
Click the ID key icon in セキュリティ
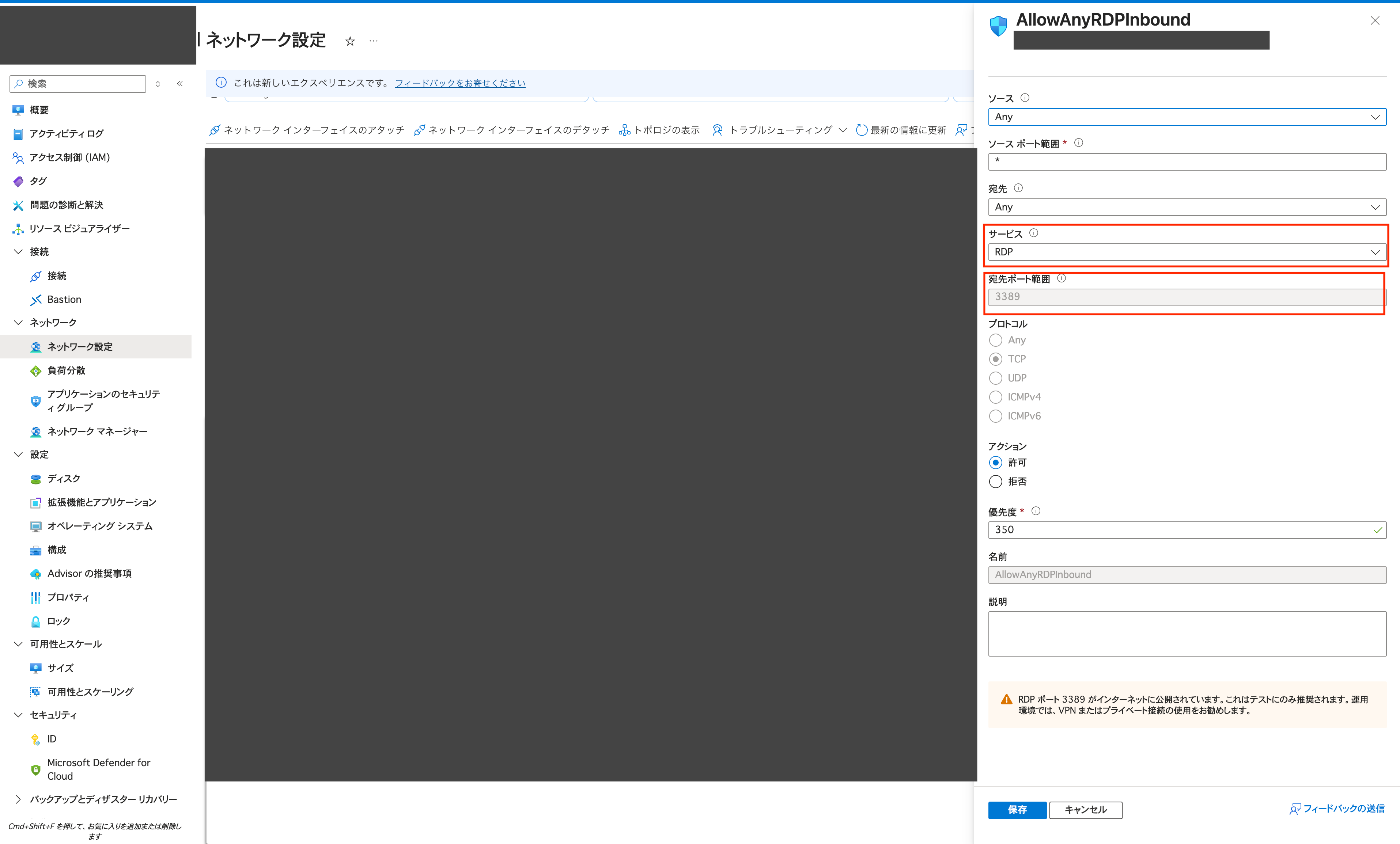[36, 740]
